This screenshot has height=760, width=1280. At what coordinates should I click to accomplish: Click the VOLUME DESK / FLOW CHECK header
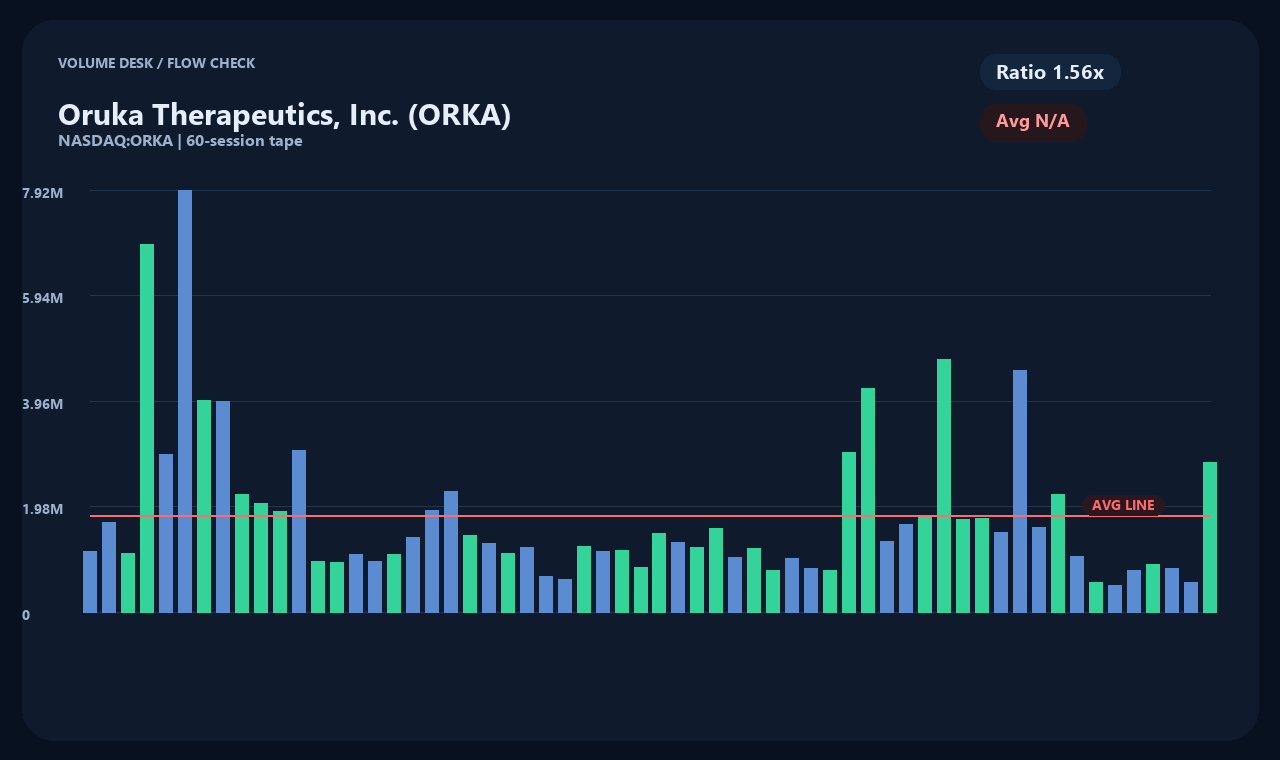[x=157, y=63]
